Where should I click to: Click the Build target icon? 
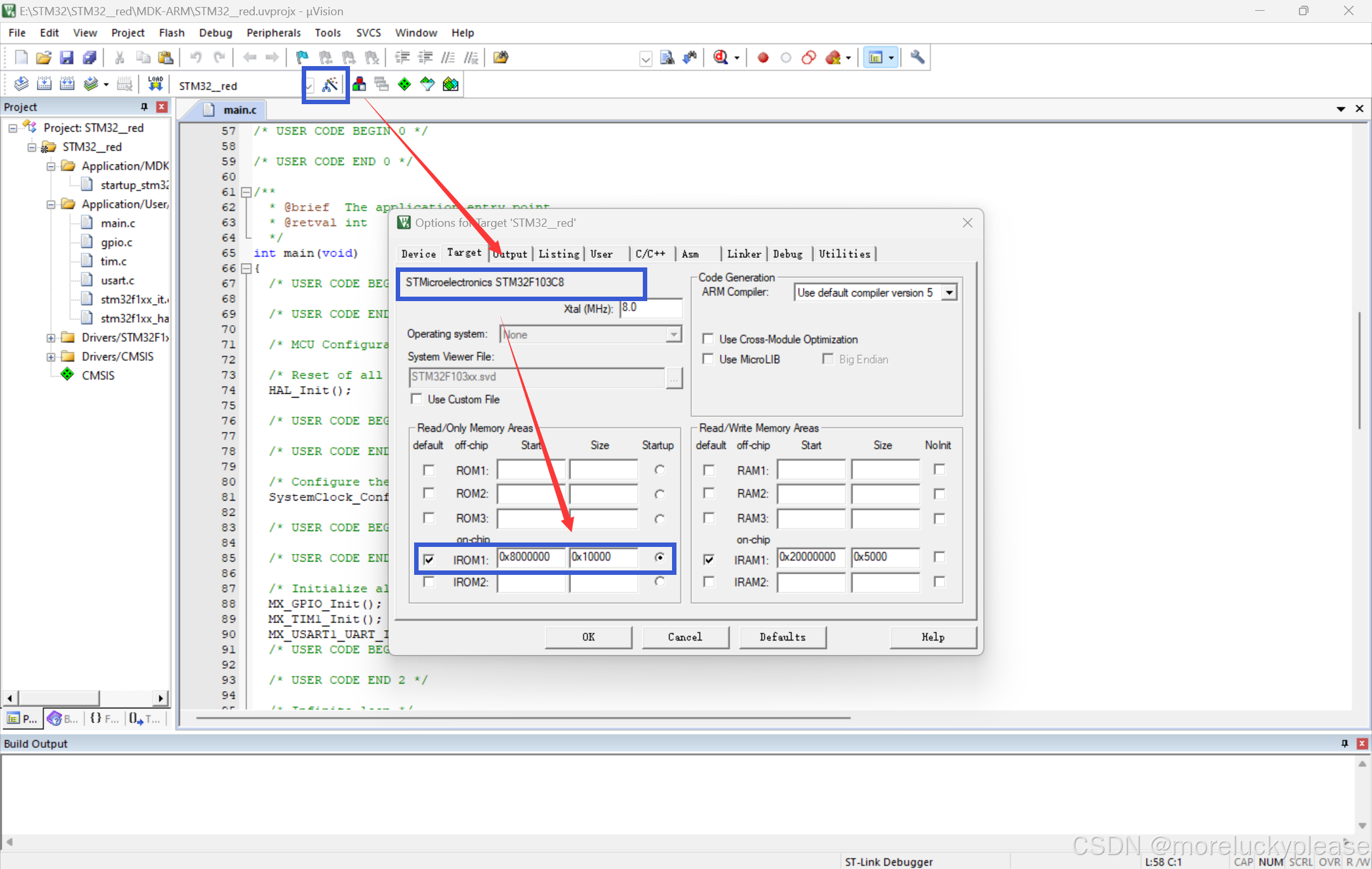click(44, 84)
